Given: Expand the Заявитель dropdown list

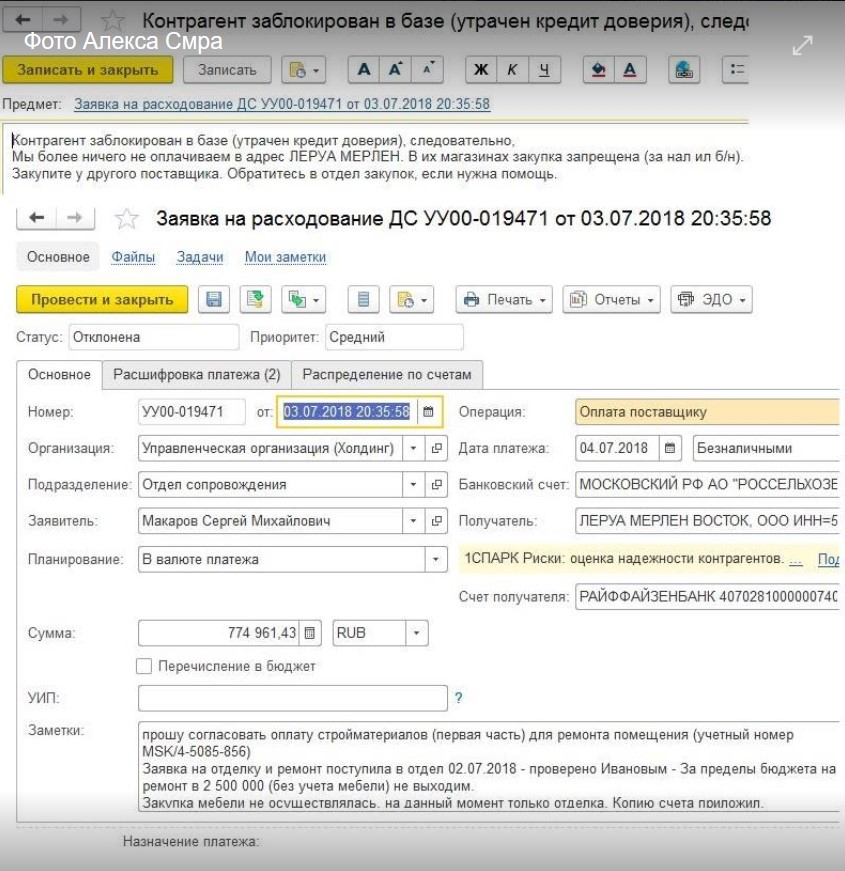Looking at the screenshot, I should coord(413,521).
